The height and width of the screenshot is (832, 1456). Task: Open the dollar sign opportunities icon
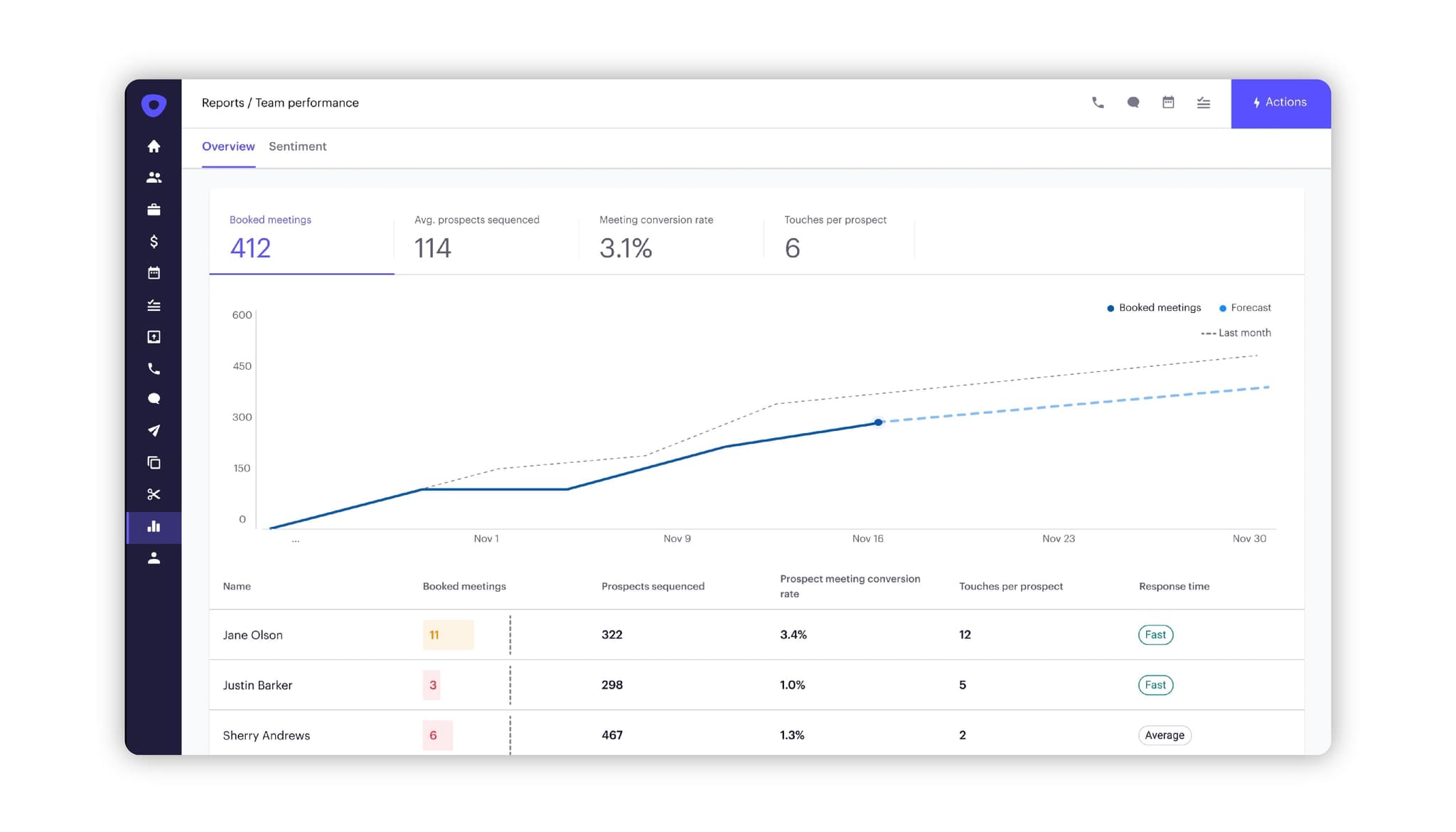pos(154,242)
